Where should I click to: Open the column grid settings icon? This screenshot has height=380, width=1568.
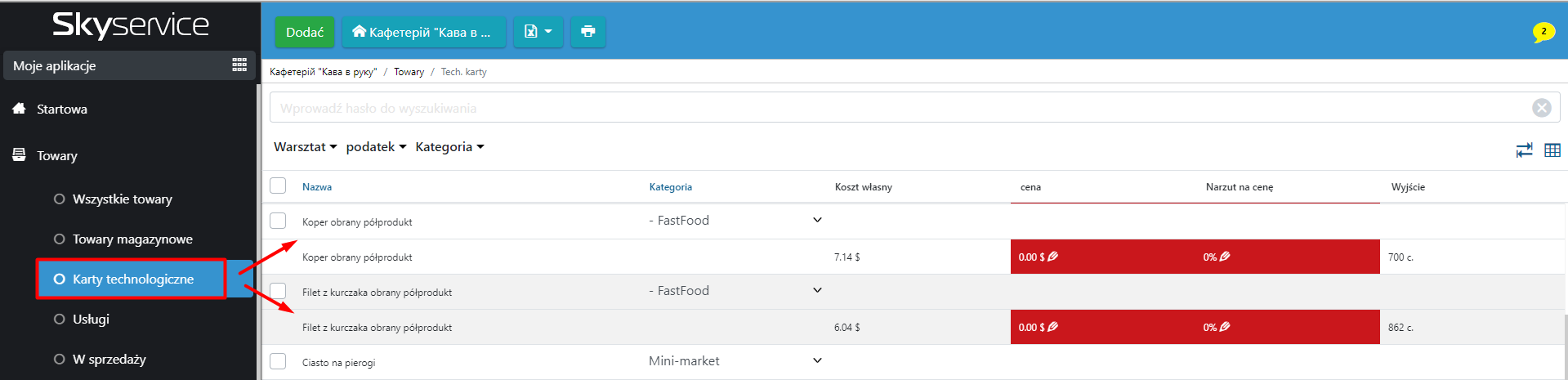[1552, 150]
